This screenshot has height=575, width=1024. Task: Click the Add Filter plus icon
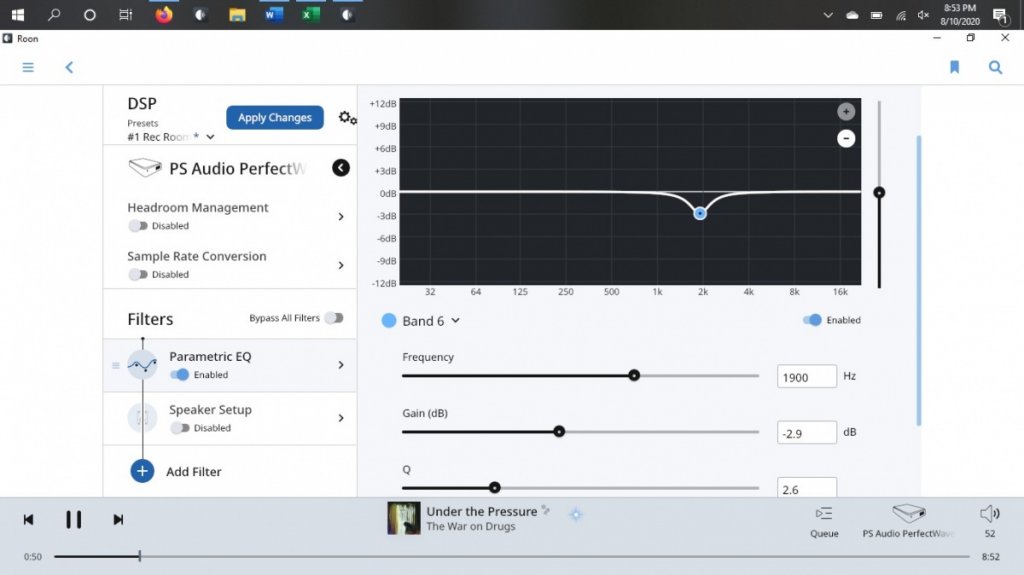142,471
